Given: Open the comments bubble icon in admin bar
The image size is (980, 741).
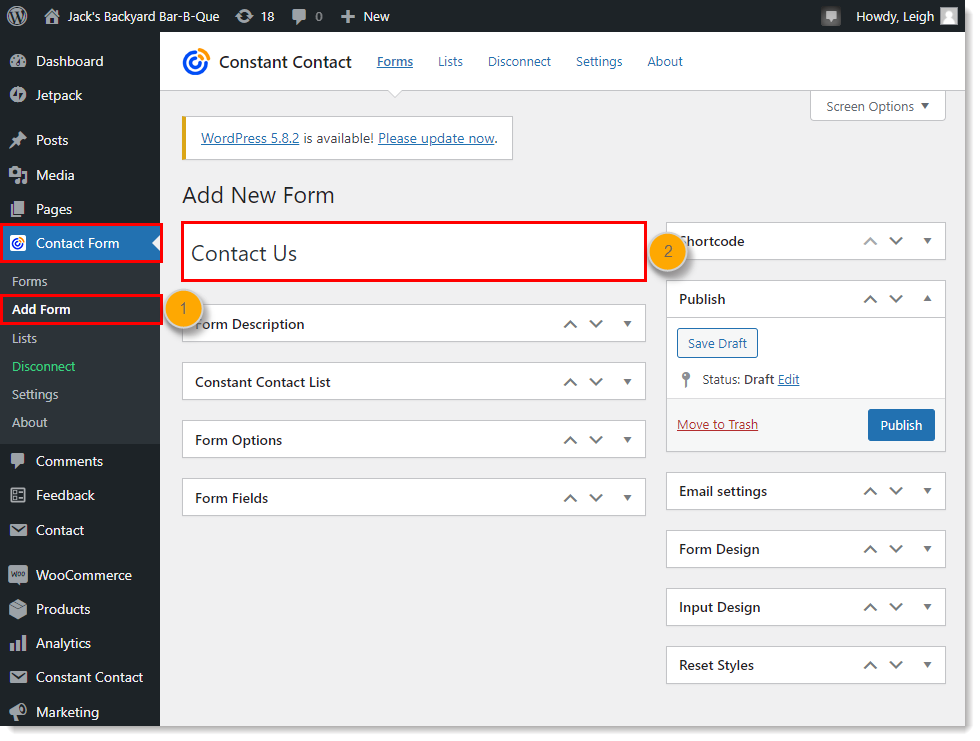Looking at the screenshot, I should 299,16.
